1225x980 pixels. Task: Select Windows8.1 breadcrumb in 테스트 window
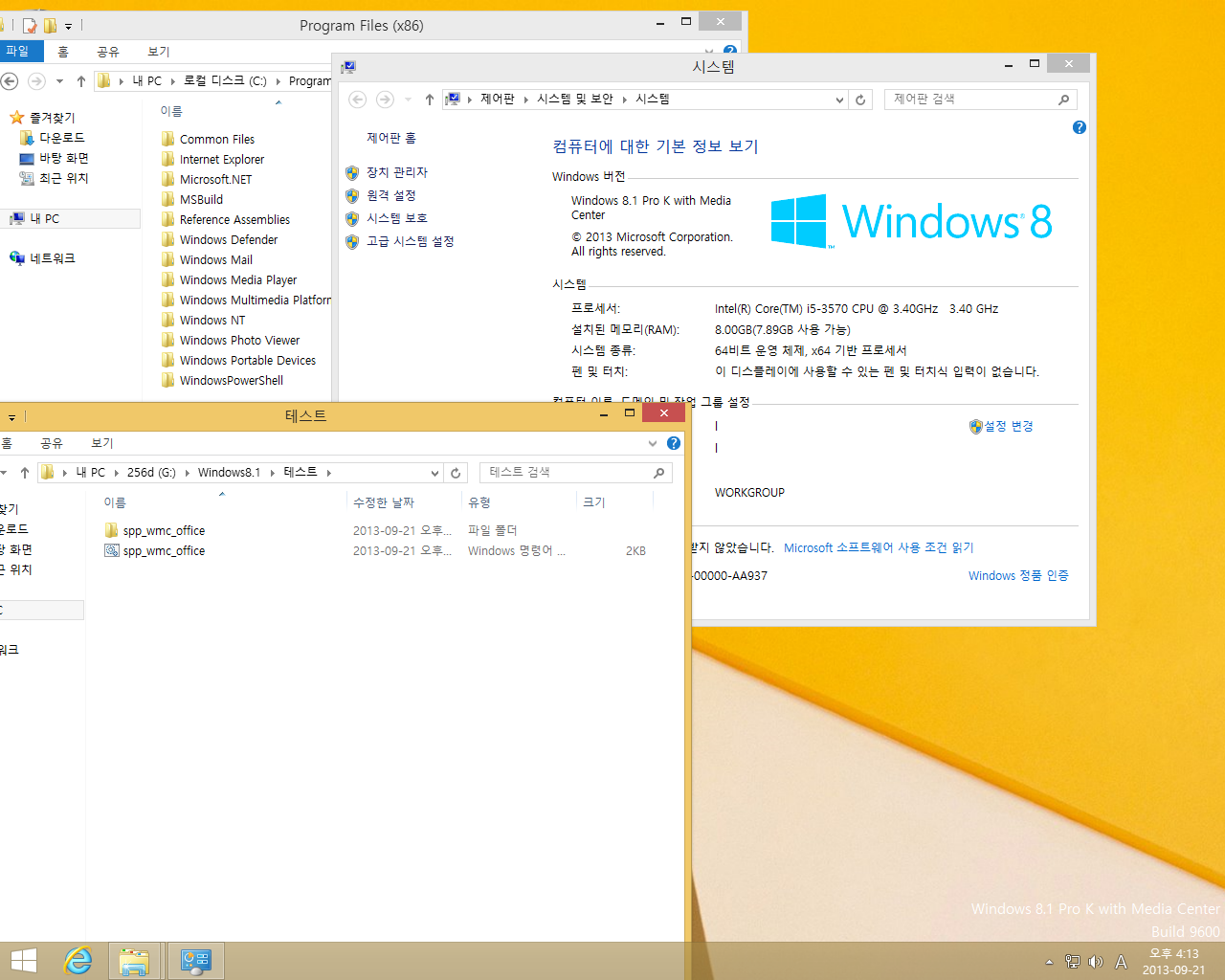pos(229,473)
